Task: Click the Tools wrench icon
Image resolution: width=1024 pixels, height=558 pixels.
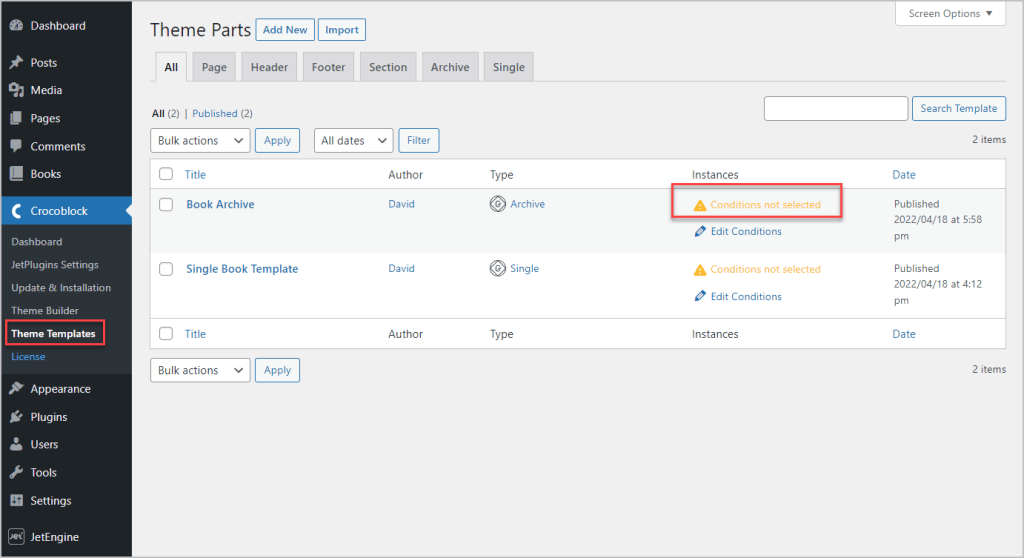Action: tap(16, 472)
